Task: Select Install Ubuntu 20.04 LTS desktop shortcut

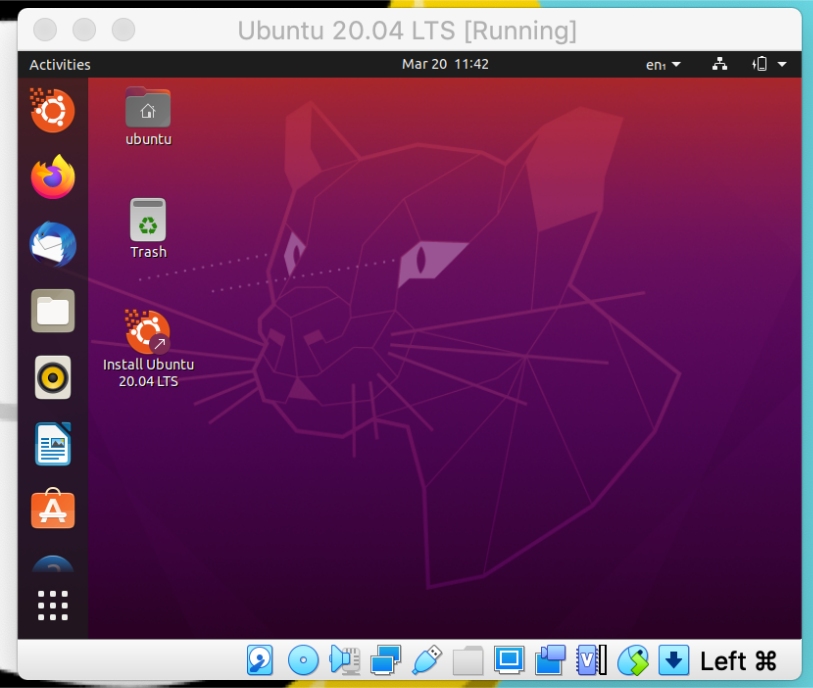Action: (x=148, y=348)
